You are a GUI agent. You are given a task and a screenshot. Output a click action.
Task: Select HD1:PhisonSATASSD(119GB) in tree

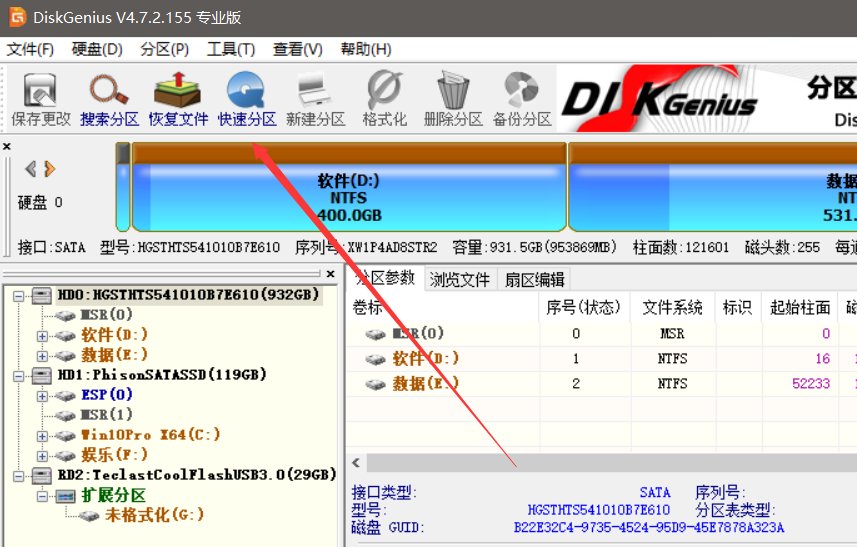point(162,375)
